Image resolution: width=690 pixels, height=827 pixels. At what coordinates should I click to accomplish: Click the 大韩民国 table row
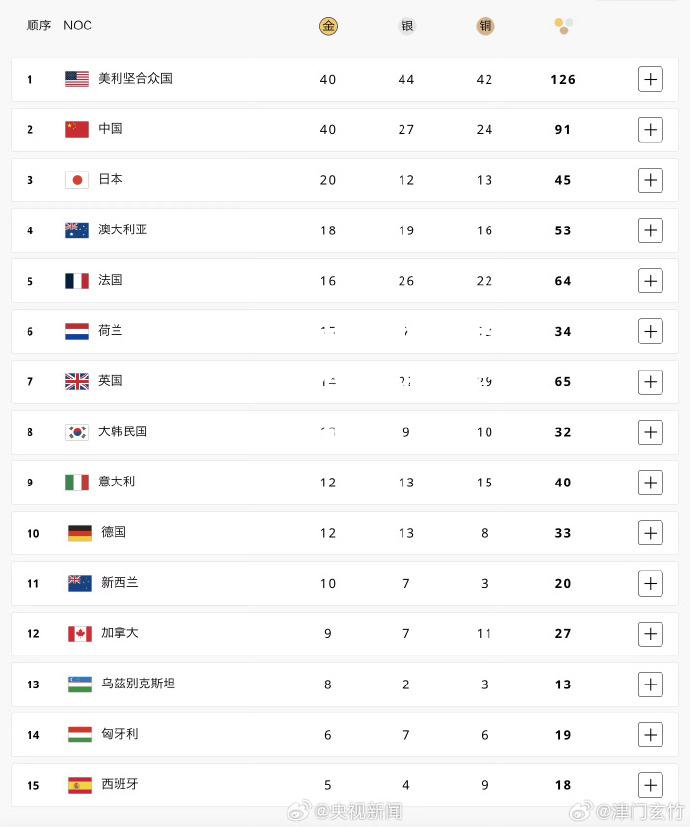click(x=344, y=432)
